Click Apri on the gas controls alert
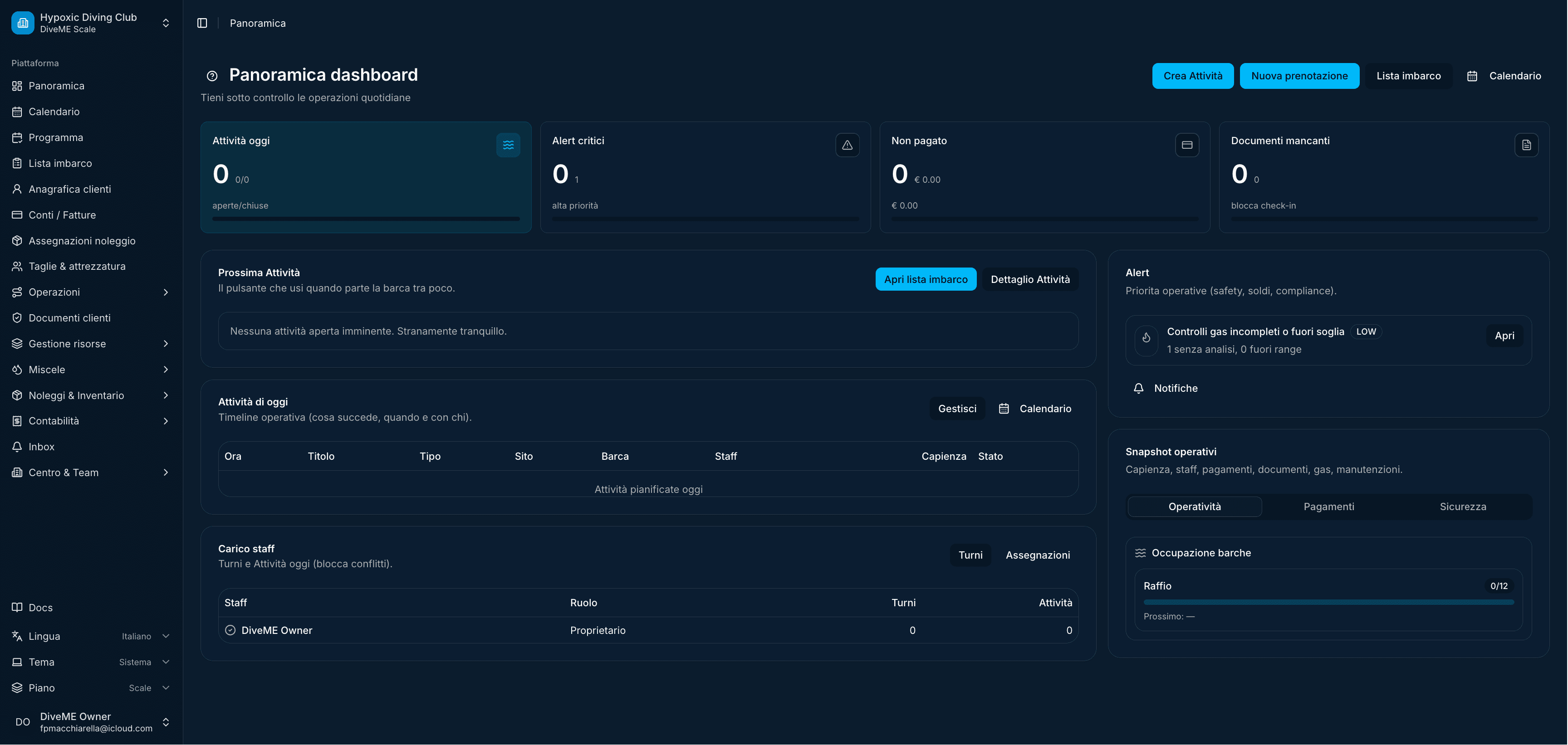This screenshot has width=1568, height=745. pos(1504,336)
